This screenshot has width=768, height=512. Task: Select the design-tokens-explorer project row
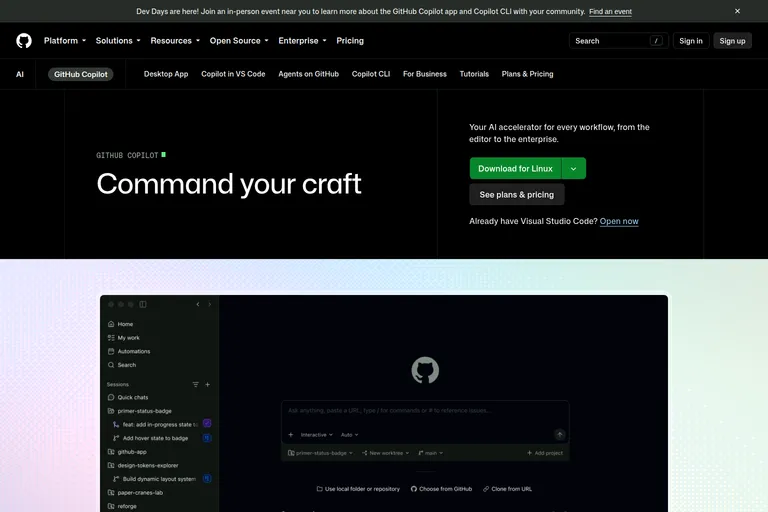tap(143, 465)
